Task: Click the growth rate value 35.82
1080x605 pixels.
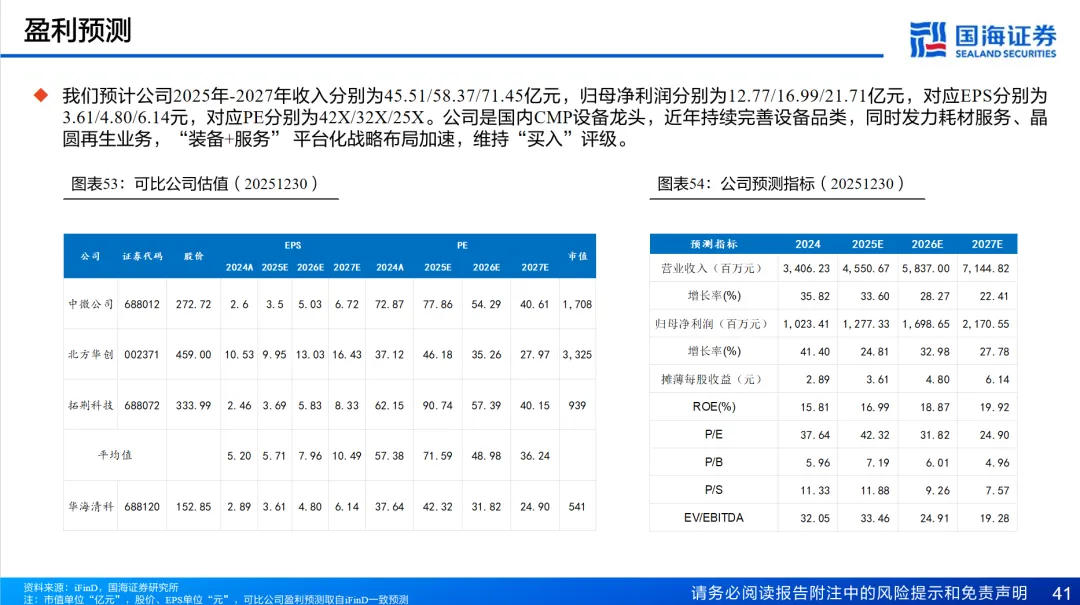Action: point(815,296)
